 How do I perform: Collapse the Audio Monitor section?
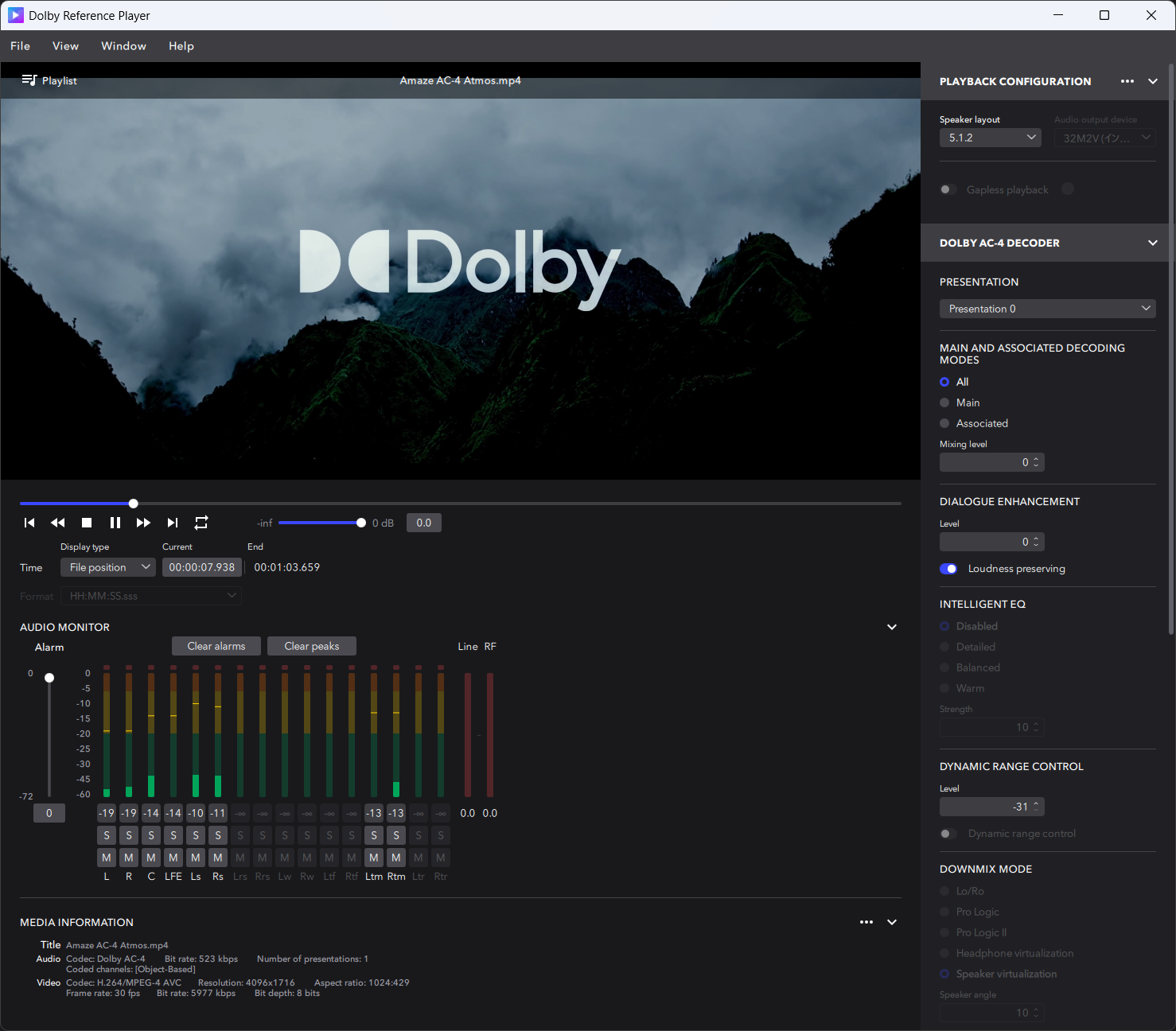[892, 627]
